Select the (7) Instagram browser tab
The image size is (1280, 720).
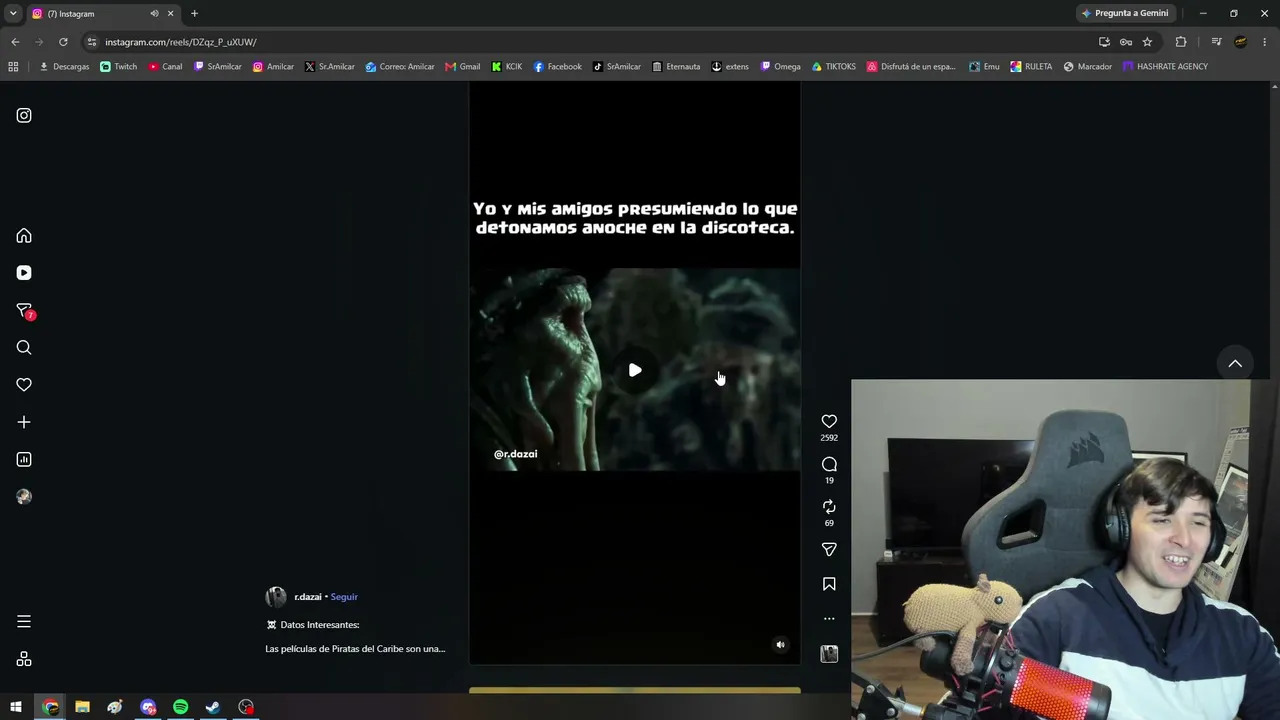103,14
